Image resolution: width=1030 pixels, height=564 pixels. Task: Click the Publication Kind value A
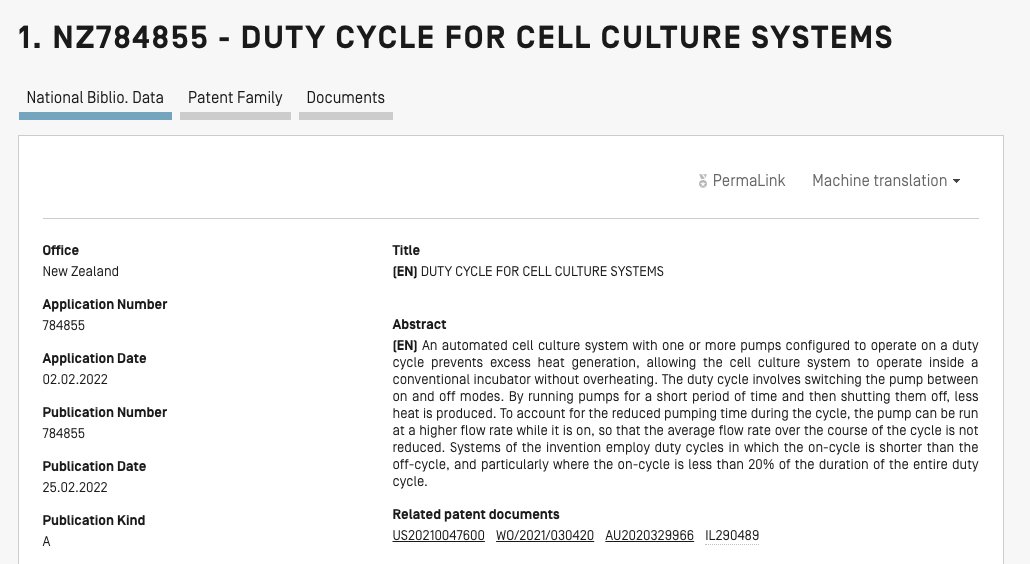[x=46, y=542]
